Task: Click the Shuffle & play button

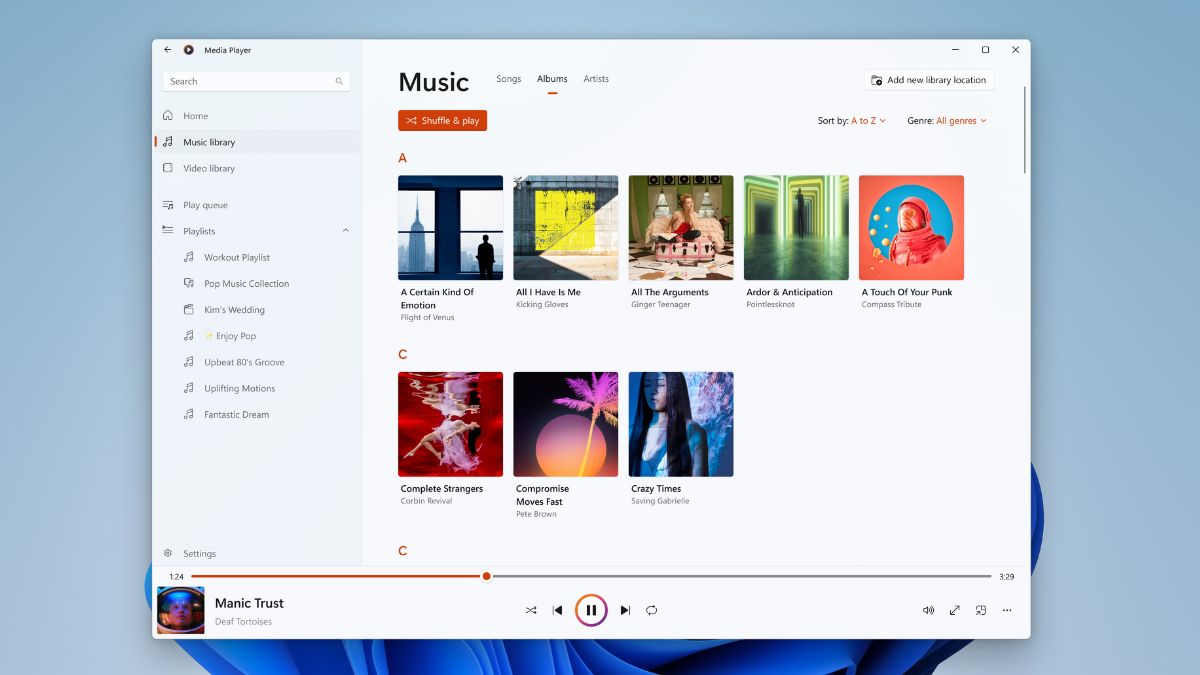Action: tap(442, 120)
